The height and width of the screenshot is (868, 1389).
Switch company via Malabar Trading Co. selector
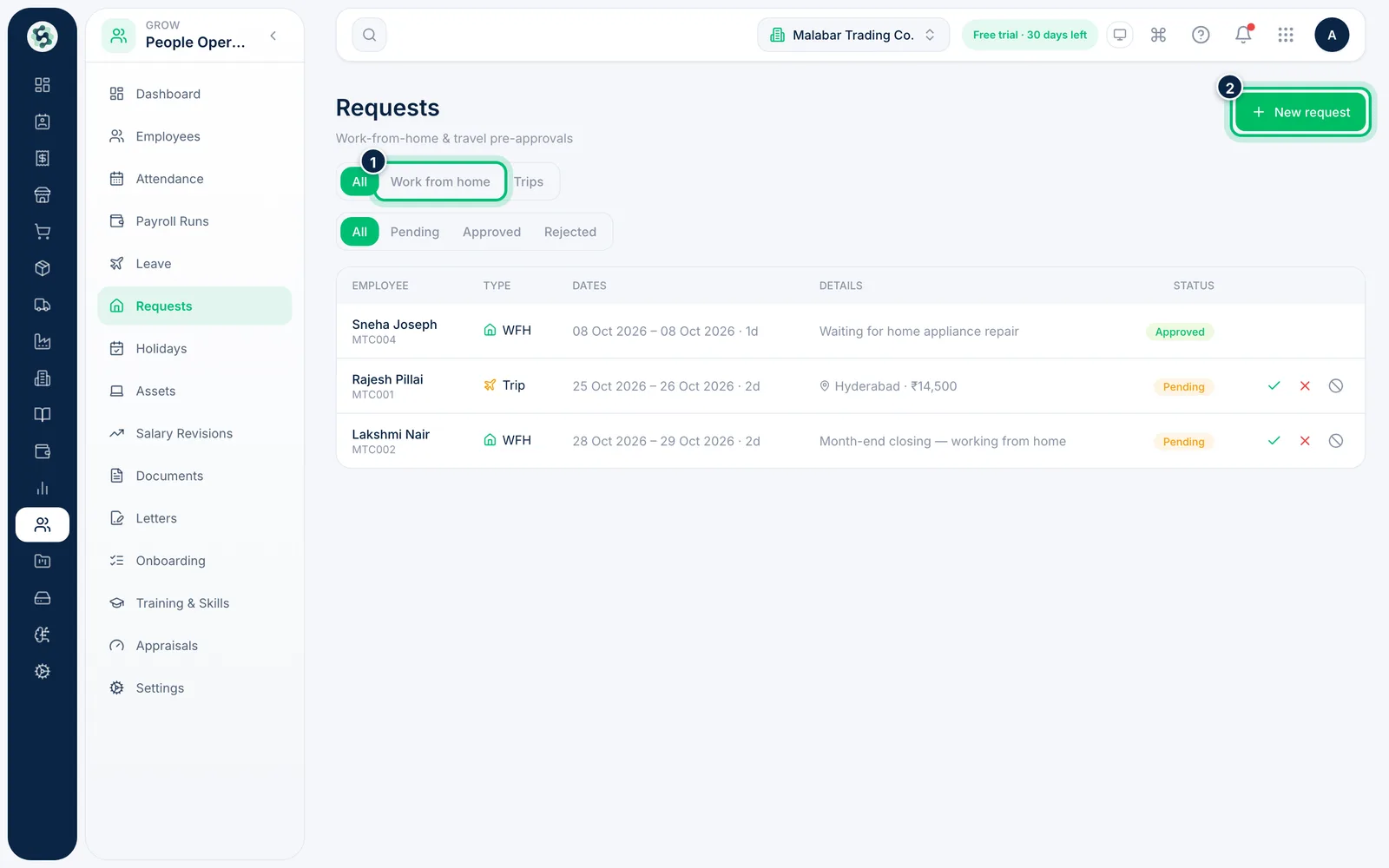853,35
